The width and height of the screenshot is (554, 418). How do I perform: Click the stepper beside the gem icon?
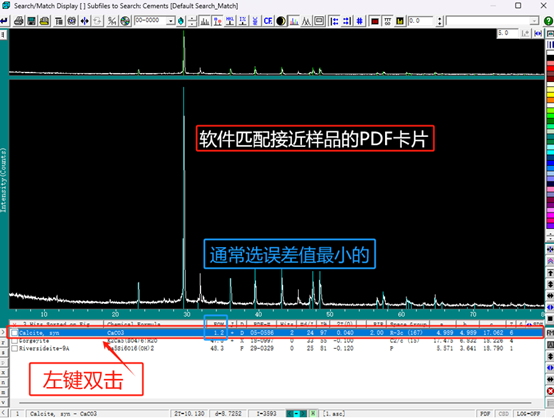(192, 21)
